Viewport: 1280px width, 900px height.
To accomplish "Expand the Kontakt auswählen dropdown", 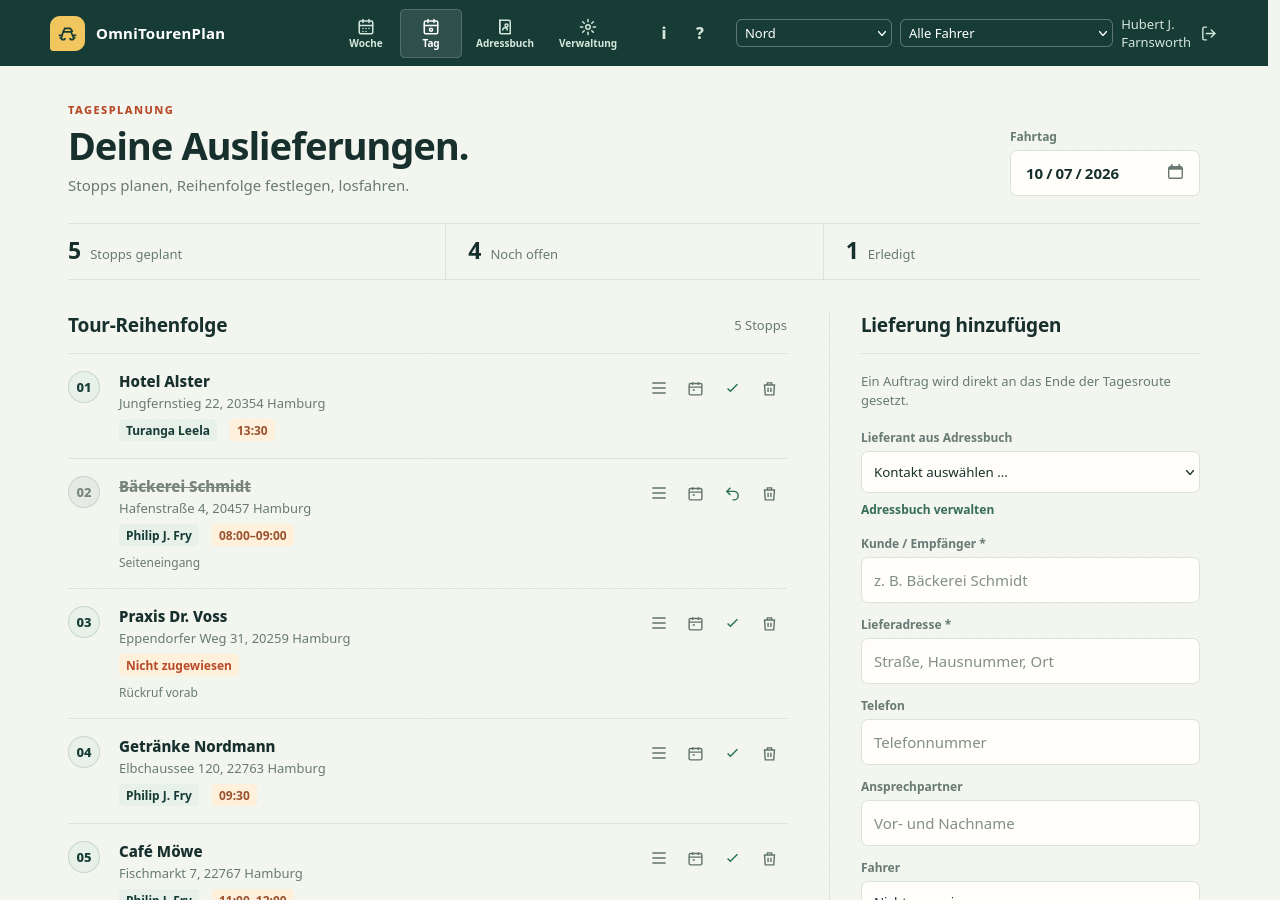I will pos(1030,472).
